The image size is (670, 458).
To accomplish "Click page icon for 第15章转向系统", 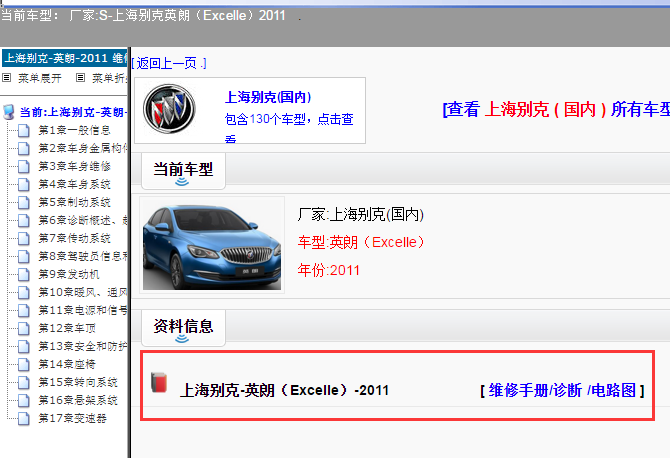I will tap(24, 382).
